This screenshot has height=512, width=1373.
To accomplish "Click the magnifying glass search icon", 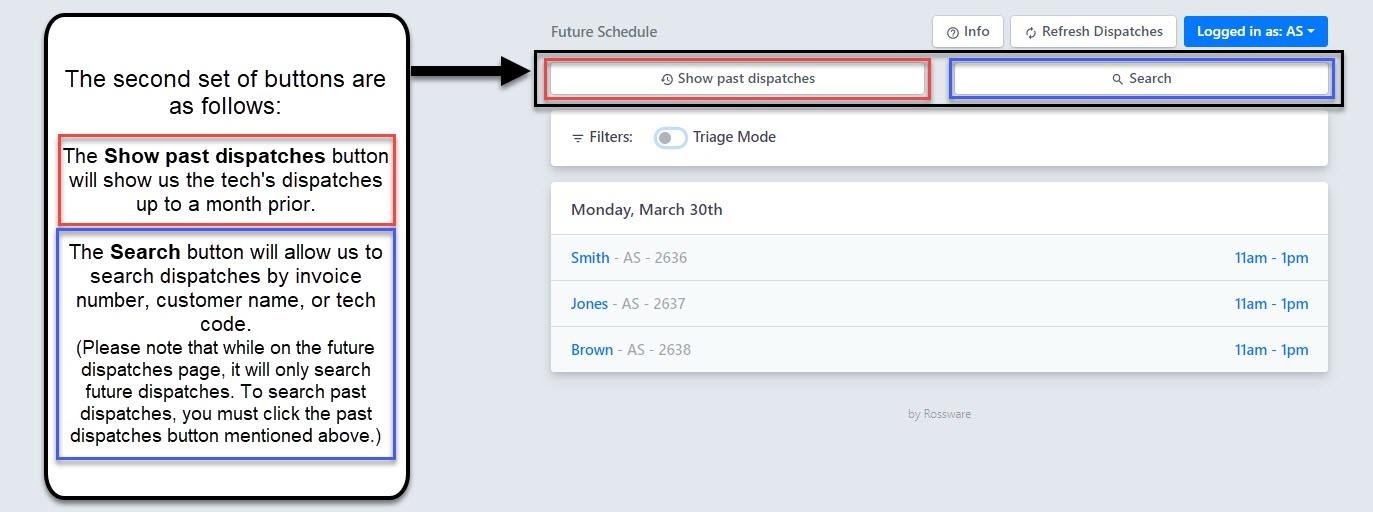I will click(1118, 79).
